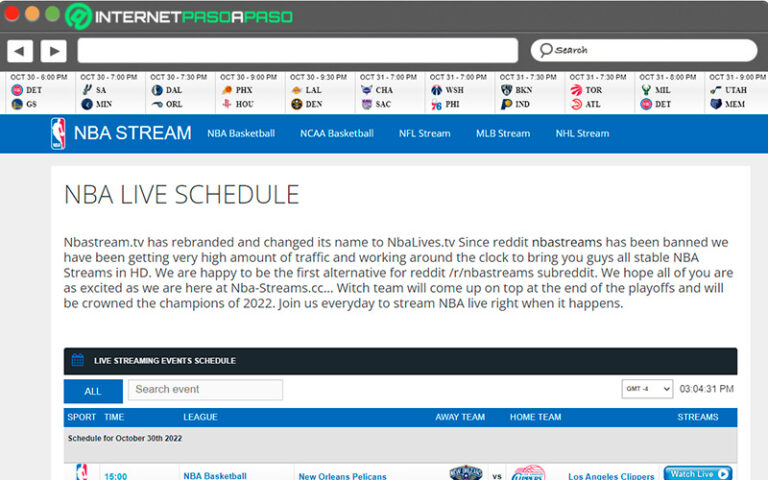Click the BKN Nets team logo
The image size is (768, 480).
(506, 90)
